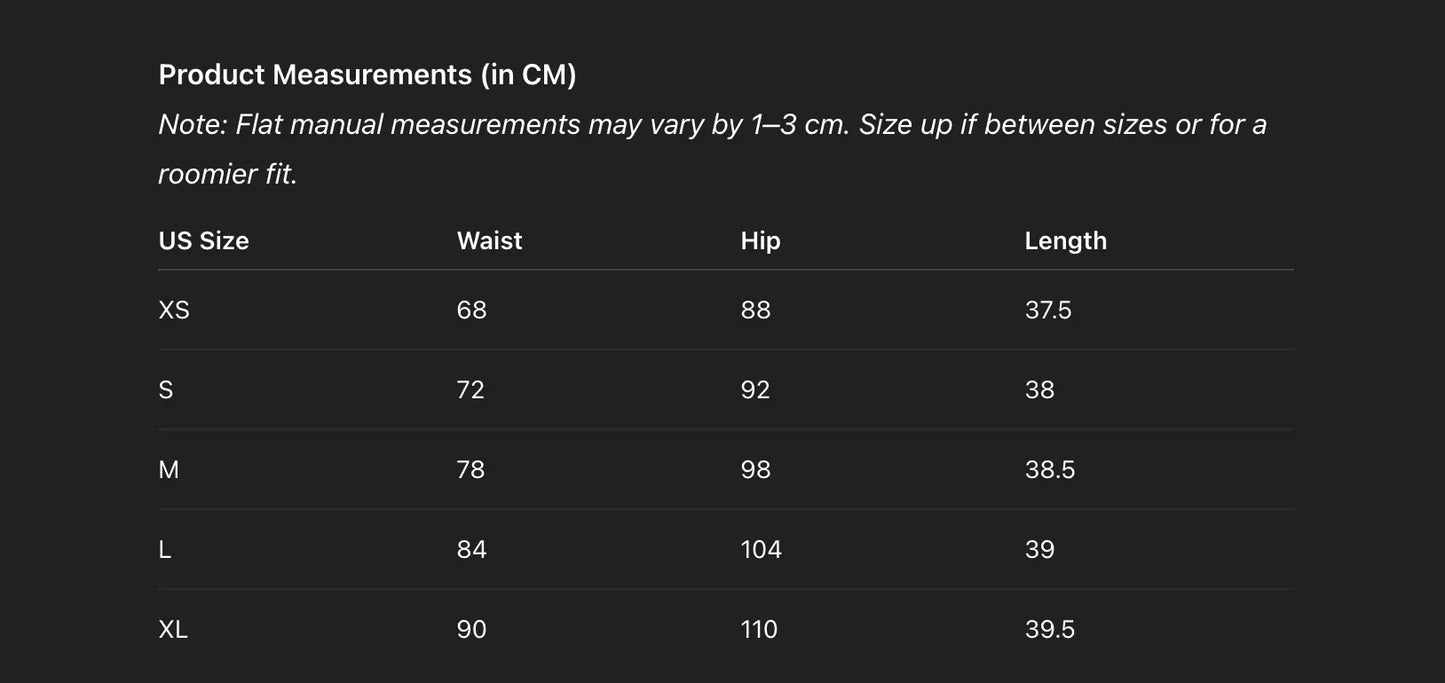Click the XL size row label
The image size is (1445, 683).
[173, 630]
